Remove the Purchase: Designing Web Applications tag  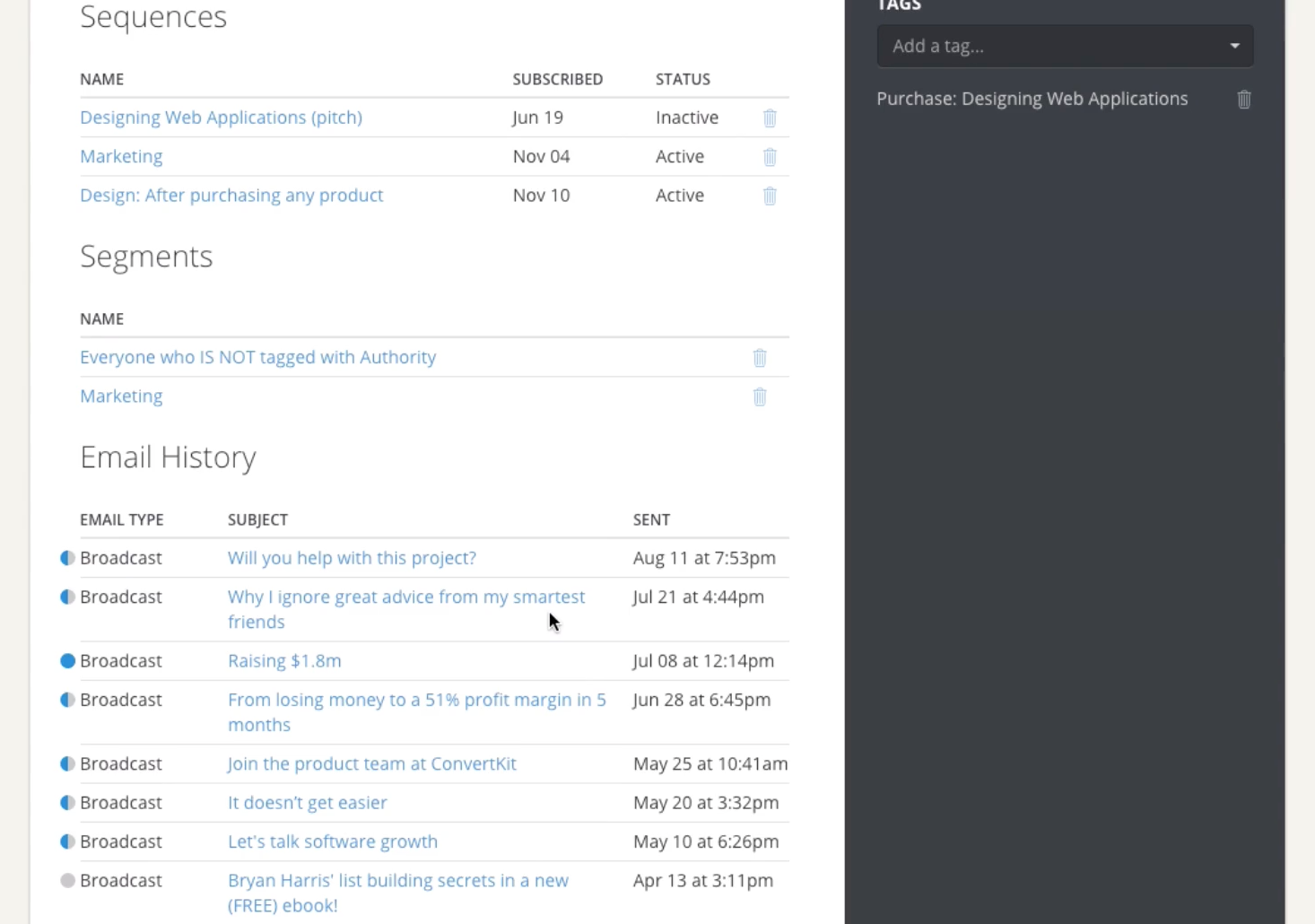(1244, 100)
